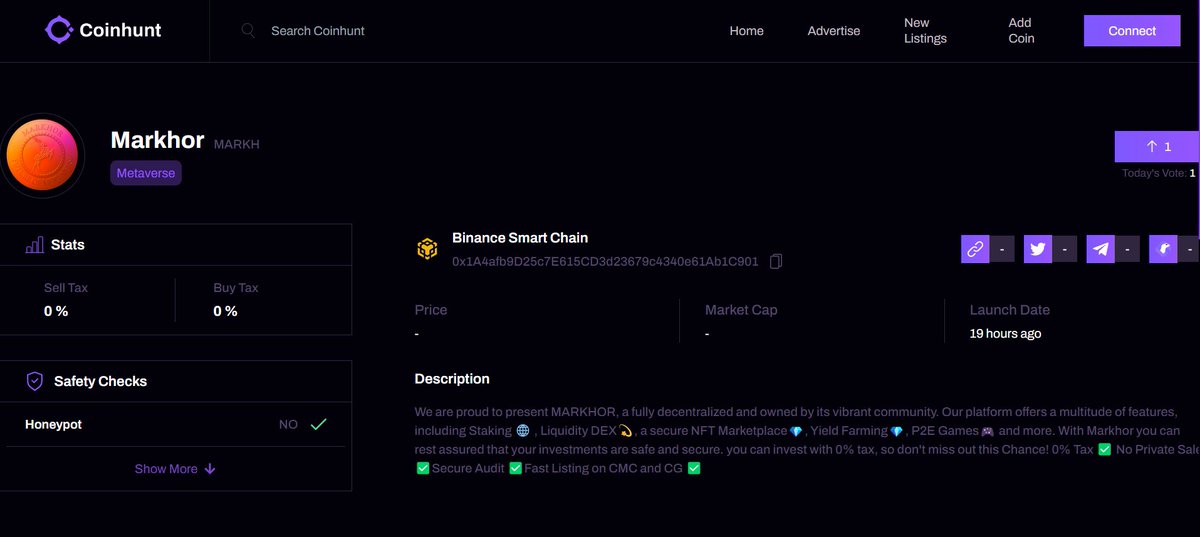Open the Telegram paper plane icon
Viewport: 1200px width, 537px height.
coord(1101,249)
